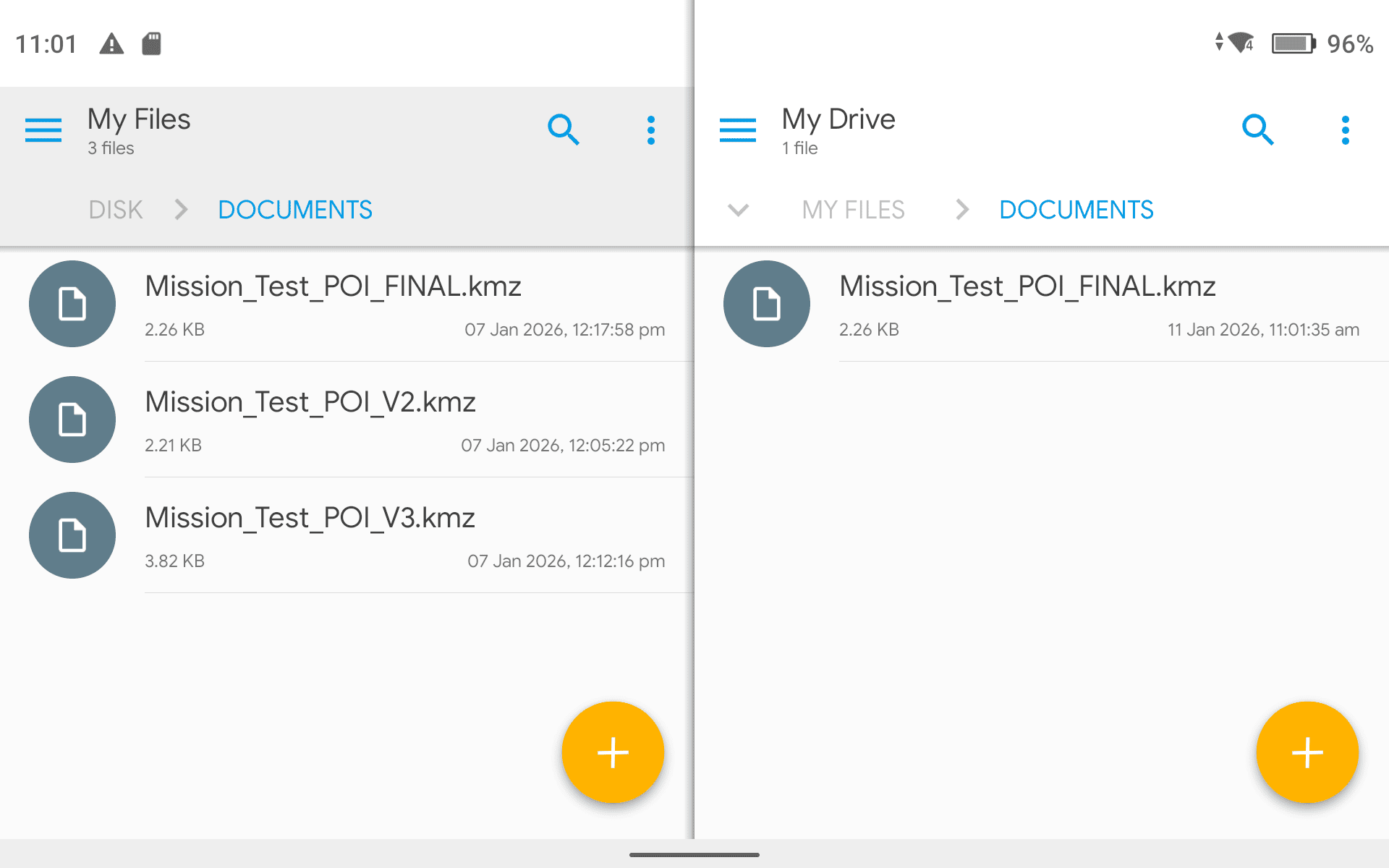Tap the My Files pane title

click(139, 119)
